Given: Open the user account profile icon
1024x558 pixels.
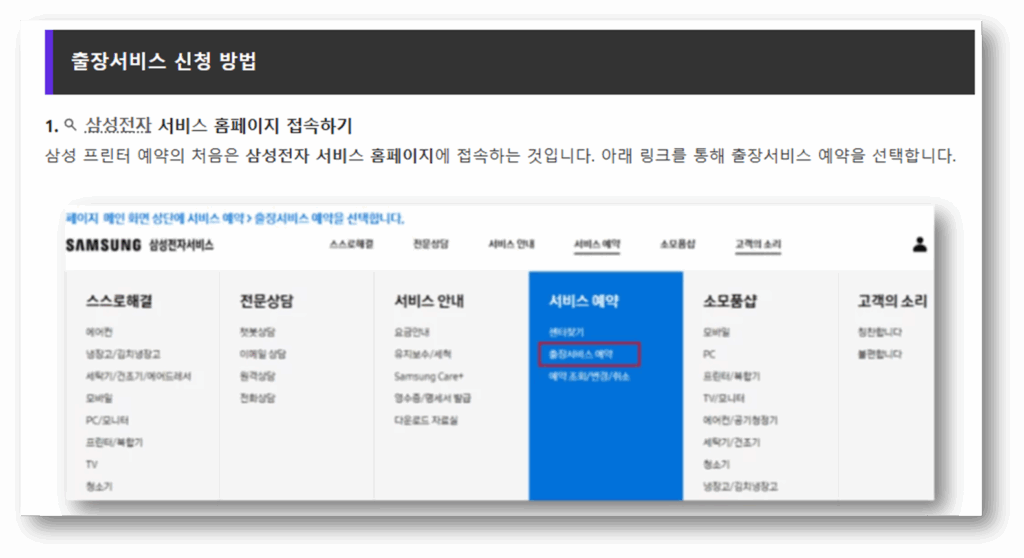Looking at the screenshot, I should pos(920,244).
